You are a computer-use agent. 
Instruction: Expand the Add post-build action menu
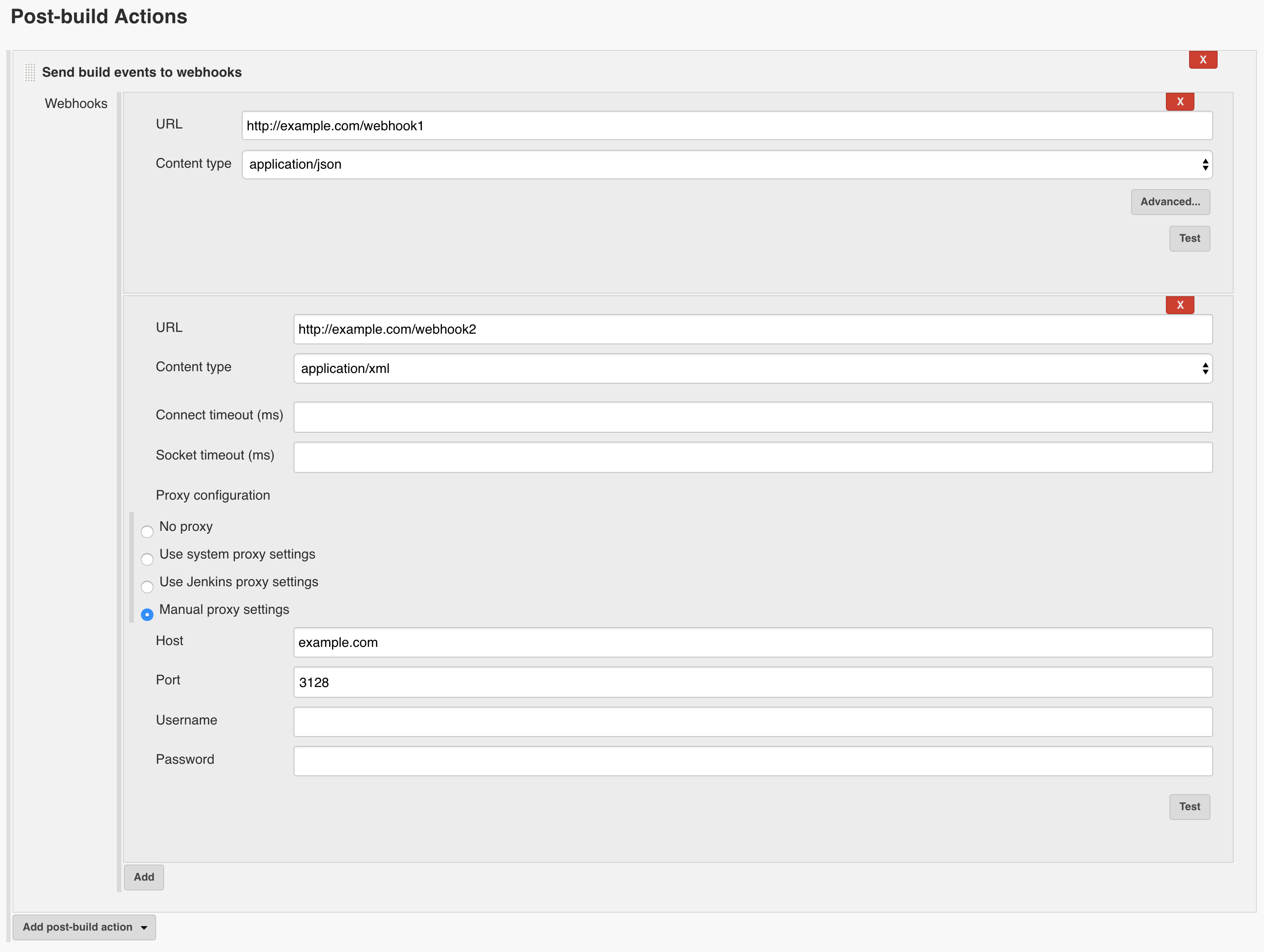point(84,927)
